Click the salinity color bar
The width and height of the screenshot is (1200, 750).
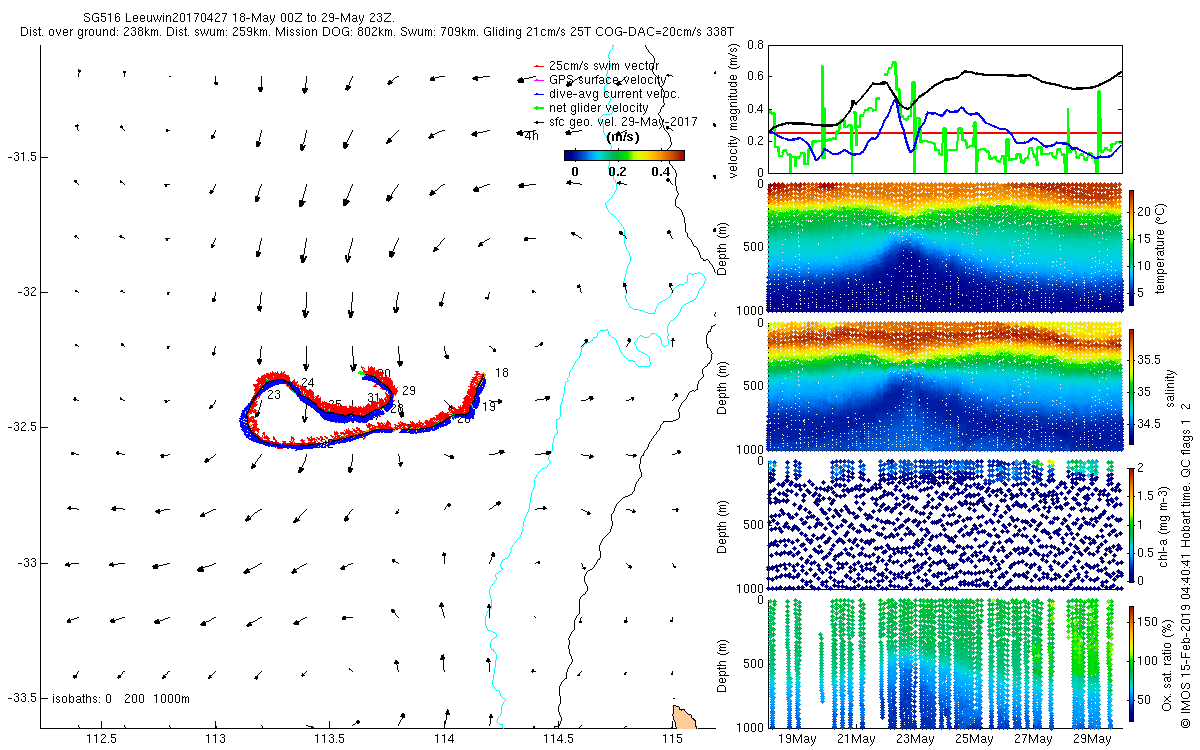[x=1131, y=385]
